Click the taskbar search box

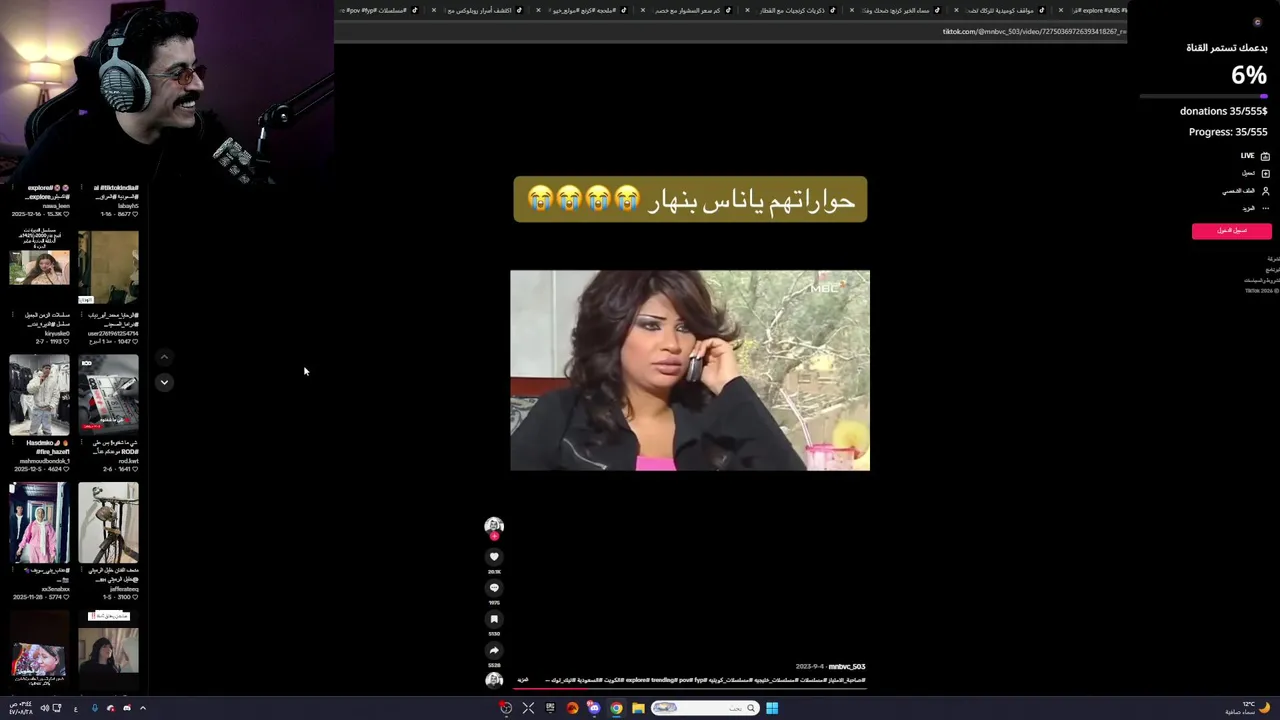click(705, 708)
